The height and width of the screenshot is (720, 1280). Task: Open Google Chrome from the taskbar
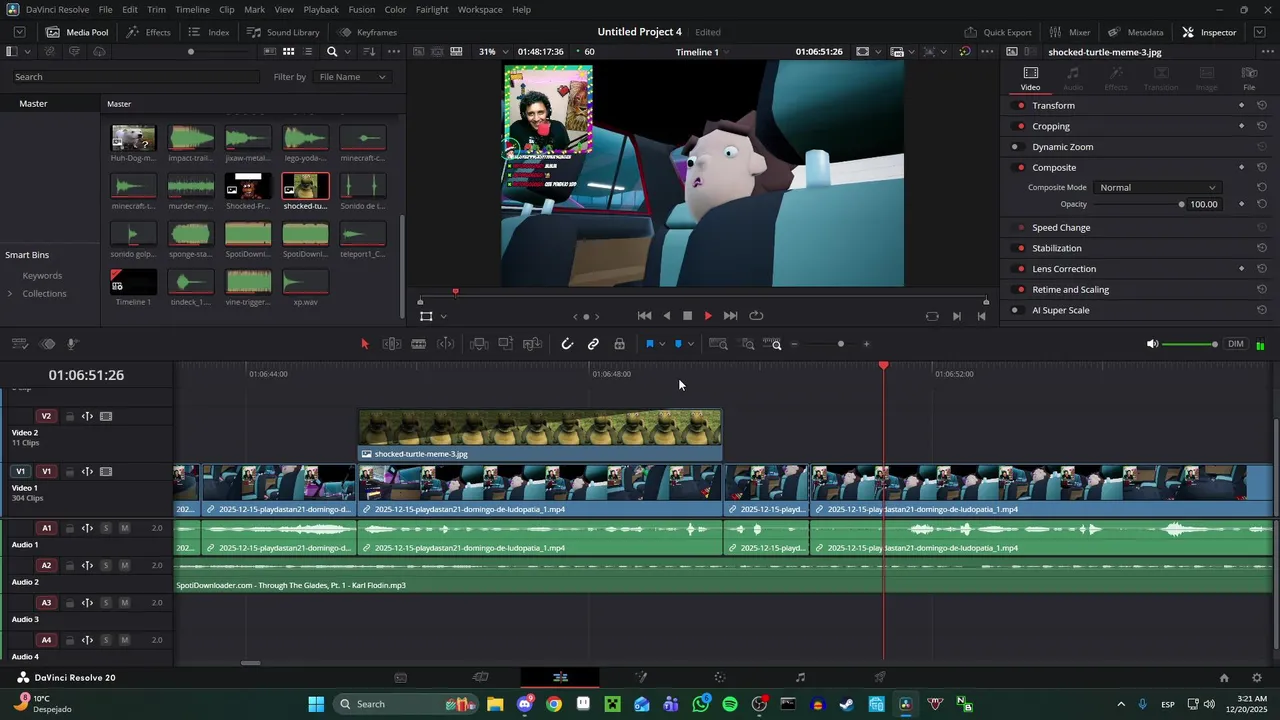(554, 704)
